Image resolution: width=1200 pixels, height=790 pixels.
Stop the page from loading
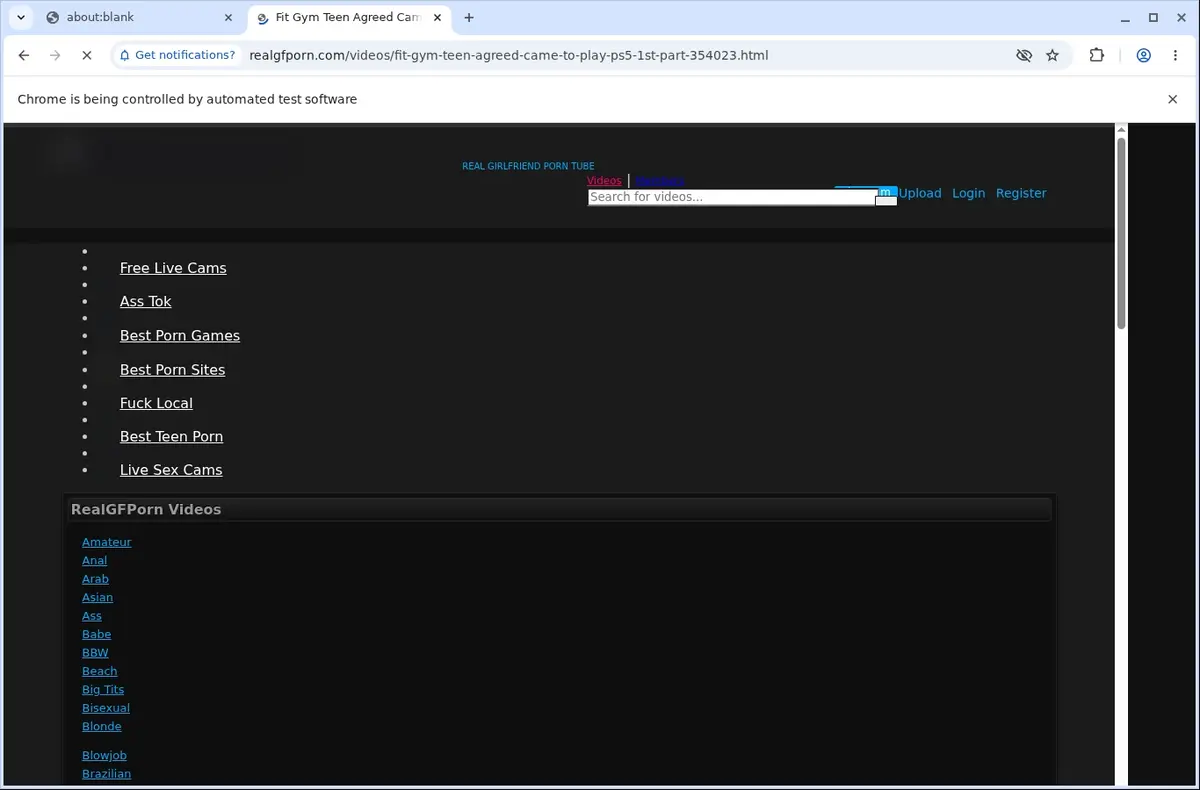point(87,56)
